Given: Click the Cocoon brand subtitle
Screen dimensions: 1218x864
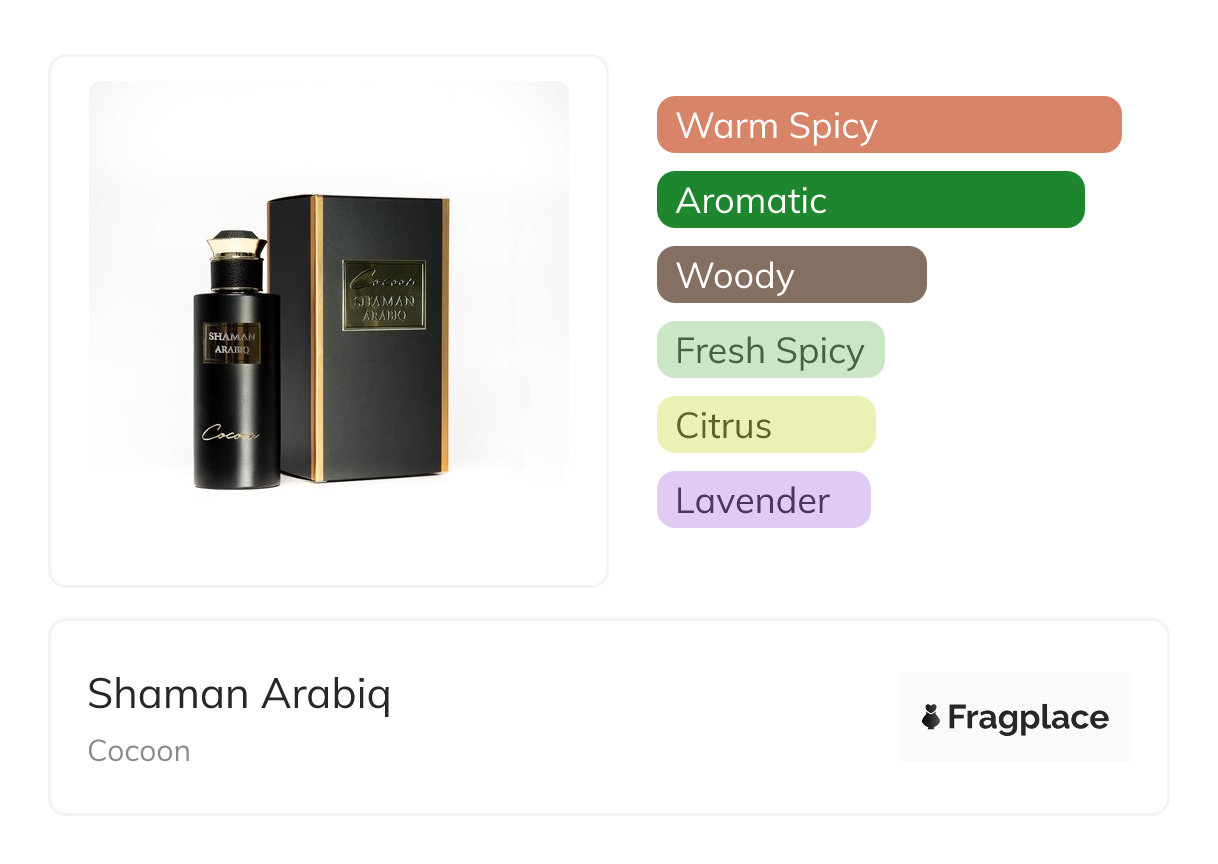Looking at the screenshot, I should 139,751.
